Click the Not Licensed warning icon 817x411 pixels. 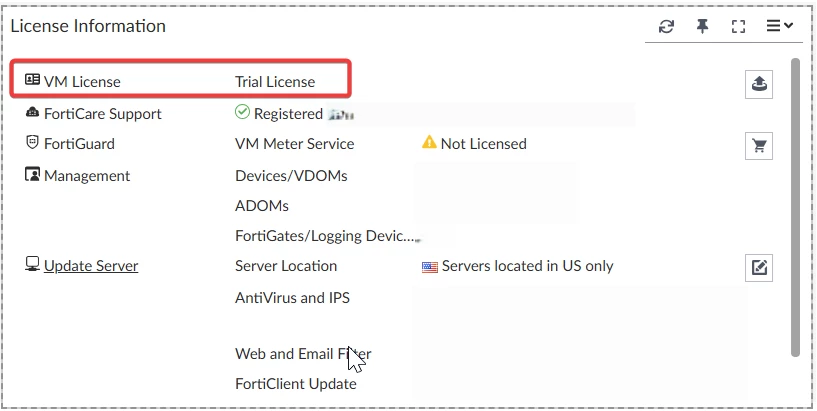tap(429, 142)
